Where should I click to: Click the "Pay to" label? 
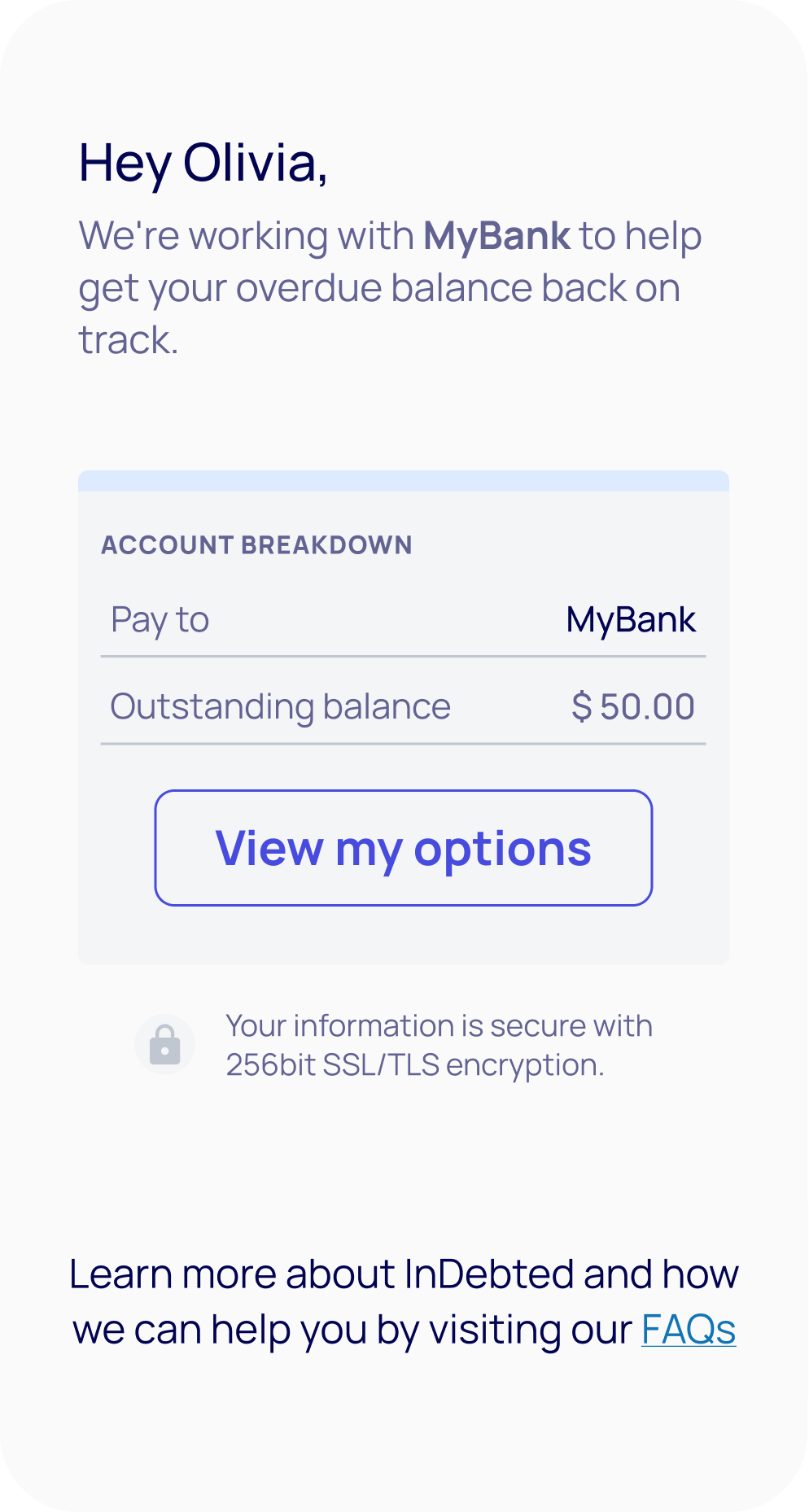[x=160, y=620]
